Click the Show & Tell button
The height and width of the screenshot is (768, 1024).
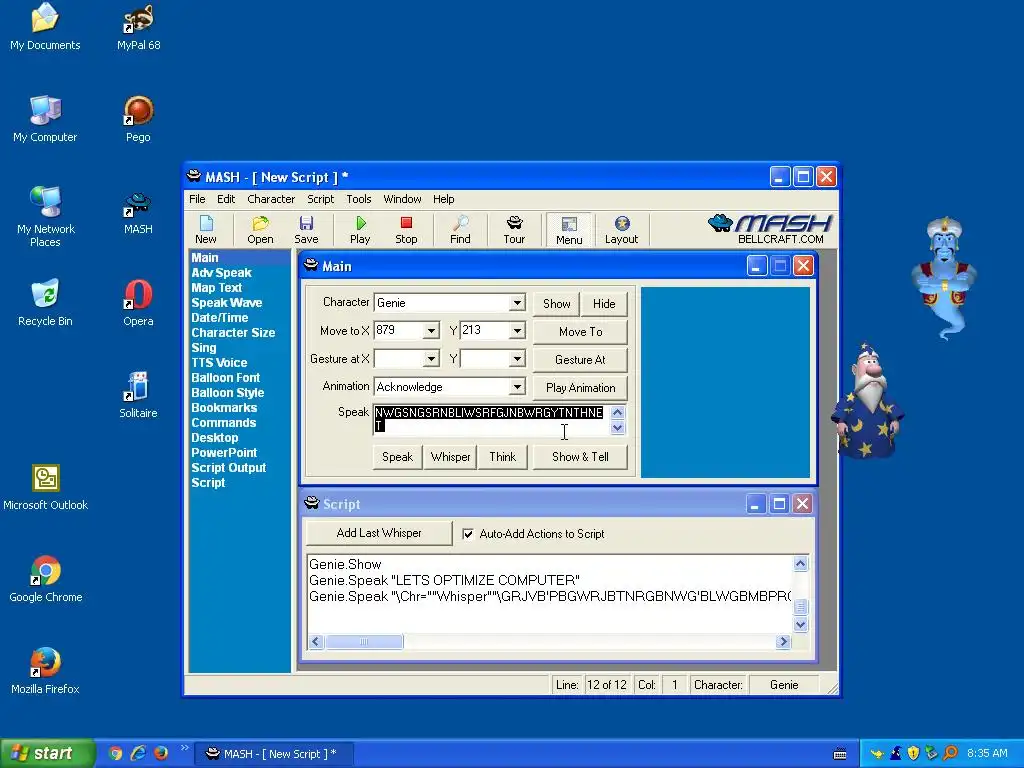click(x=581, y=457)
